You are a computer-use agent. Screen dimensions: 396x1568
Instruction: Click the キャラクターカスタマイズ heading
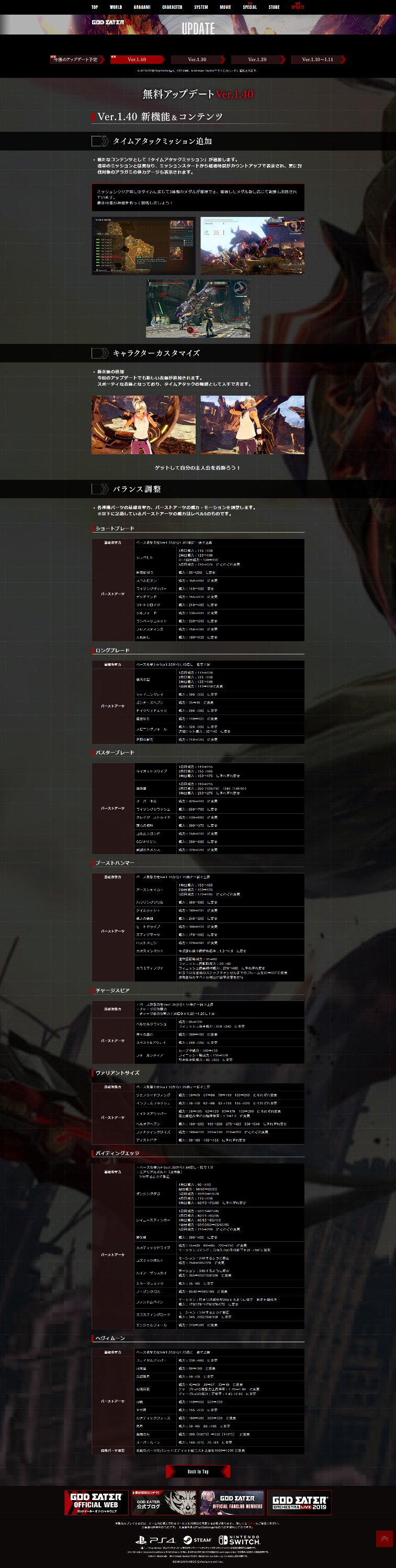pyautogui.click(x=156, y=353)
